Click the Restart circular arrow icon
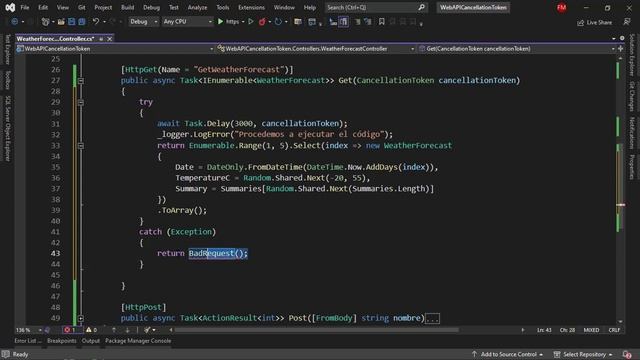The image size is (640, 360). pyautogui.click(x=278, y=22)
